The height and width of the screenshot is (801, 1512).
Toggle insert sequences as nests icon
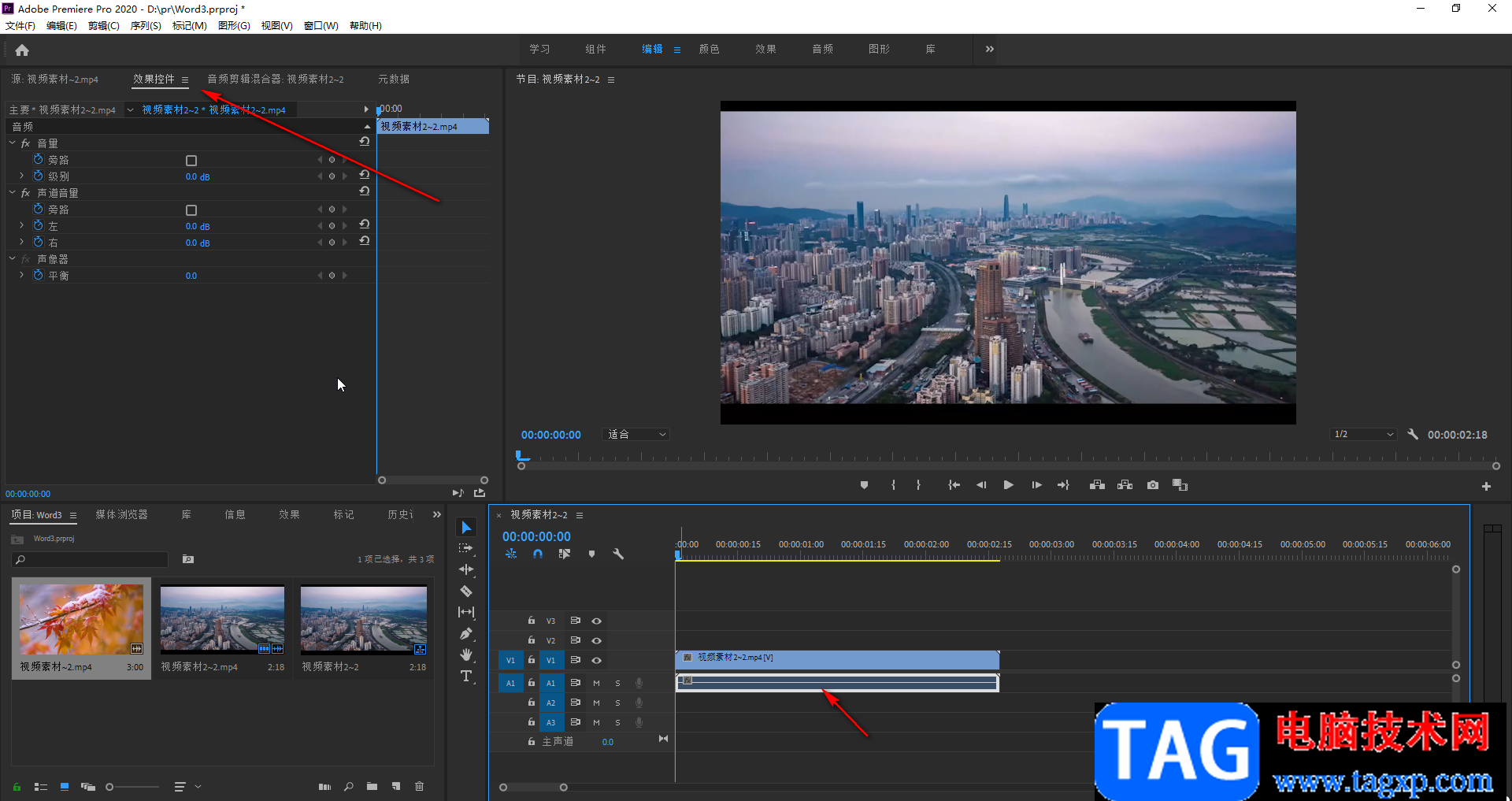pyautogui.click(x=511, y=554)
